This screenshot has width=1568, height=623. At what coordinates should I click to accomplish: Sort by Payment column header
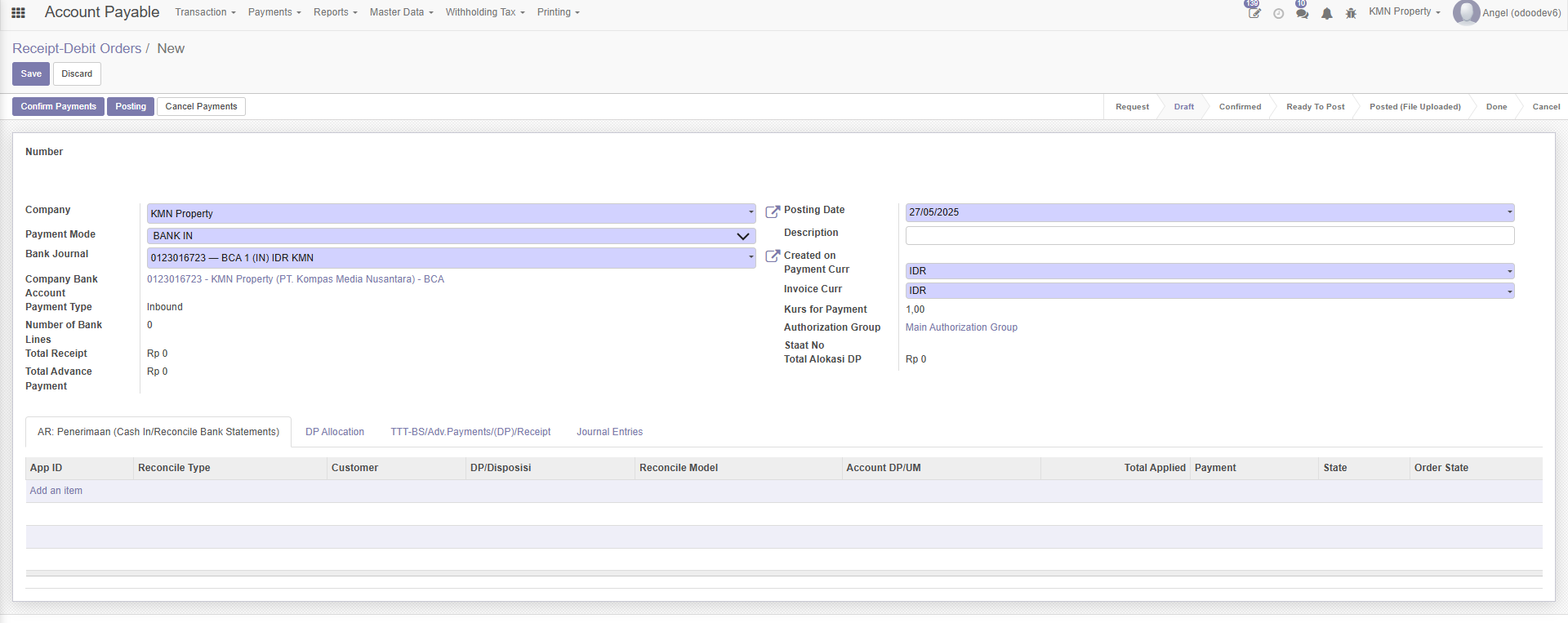pyautogui.click(x=1254, y=468)
